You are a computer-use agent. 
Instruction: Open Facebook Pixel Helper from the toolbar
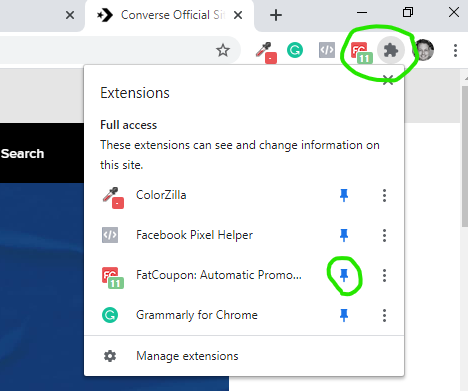point(327,50)
